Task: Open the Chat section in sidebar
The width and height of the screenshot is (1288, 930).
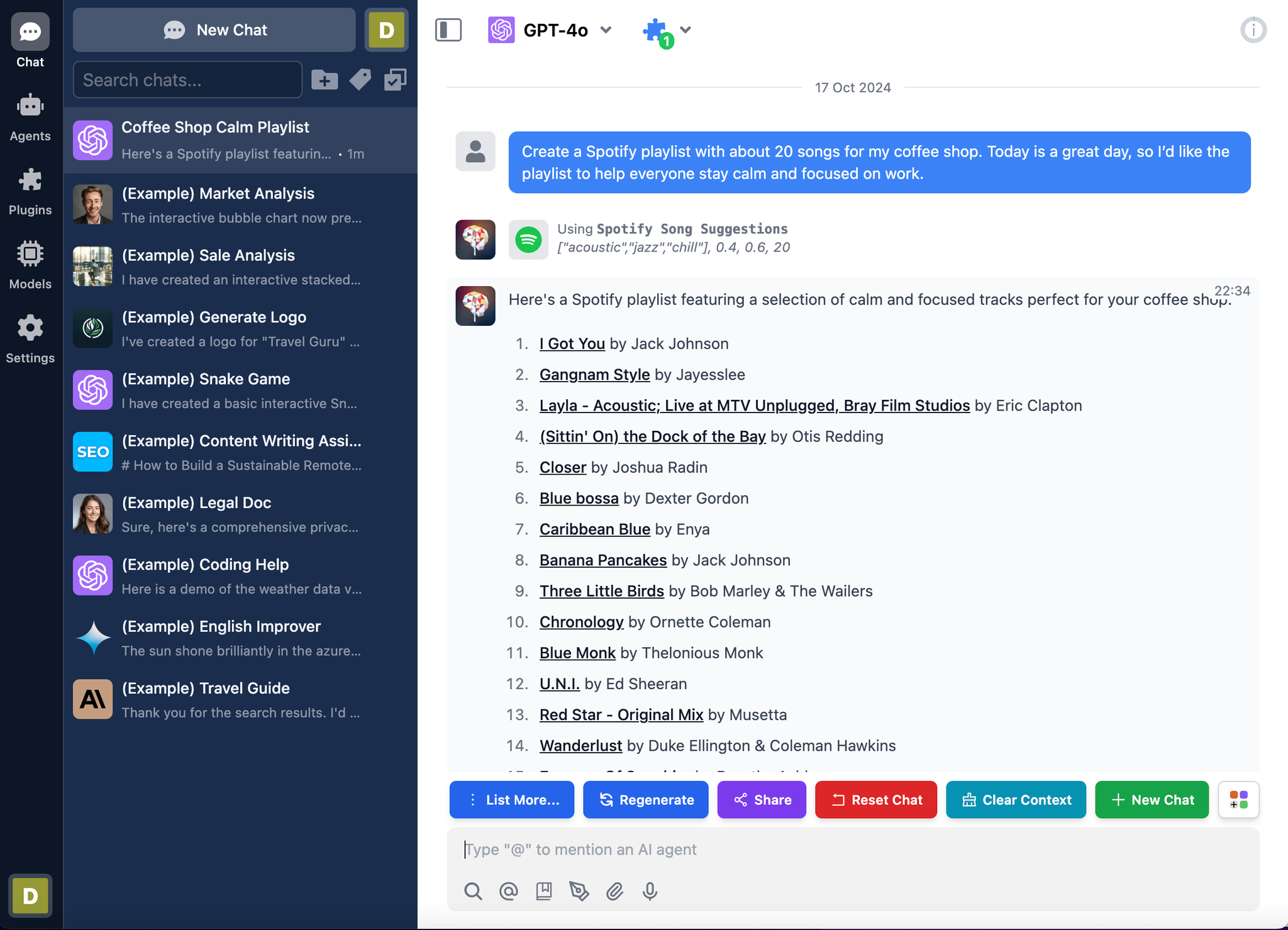Action: [x=30, y=42]
